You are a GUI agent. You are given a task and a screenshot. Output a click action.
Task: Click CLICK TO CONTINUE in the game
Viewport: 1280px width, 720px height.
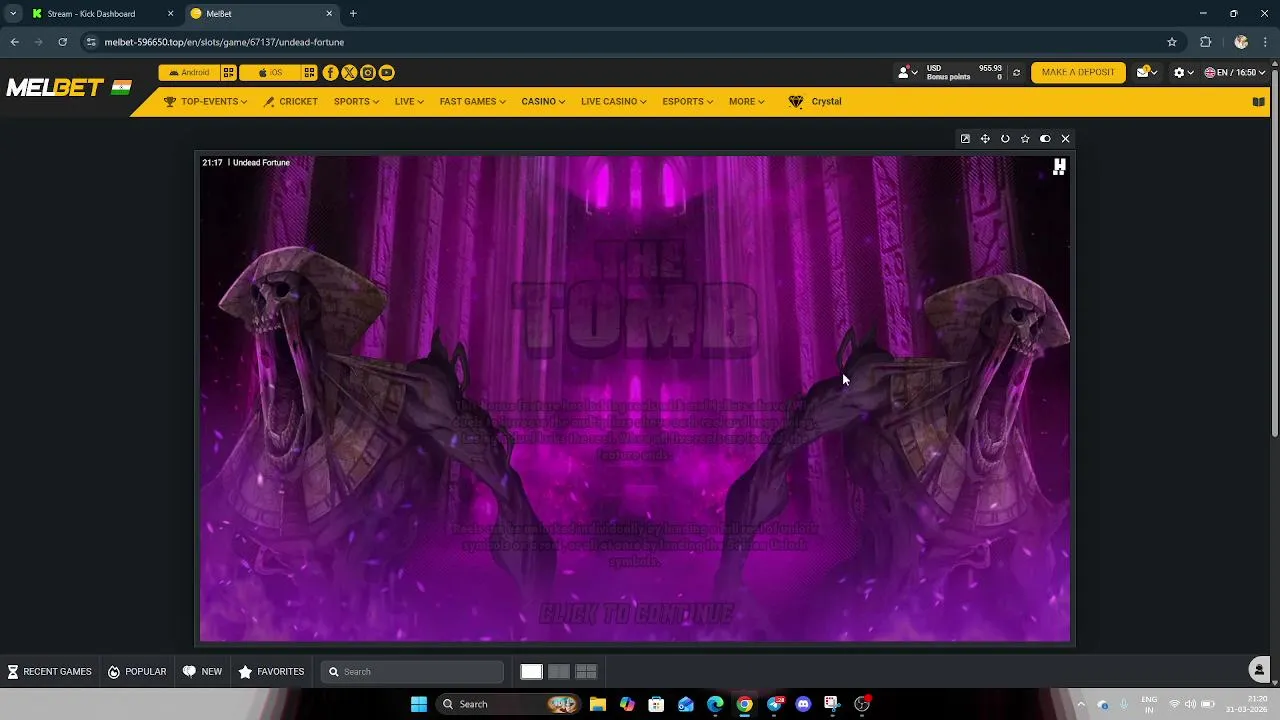pyautogui.click(x=636, y=613)
